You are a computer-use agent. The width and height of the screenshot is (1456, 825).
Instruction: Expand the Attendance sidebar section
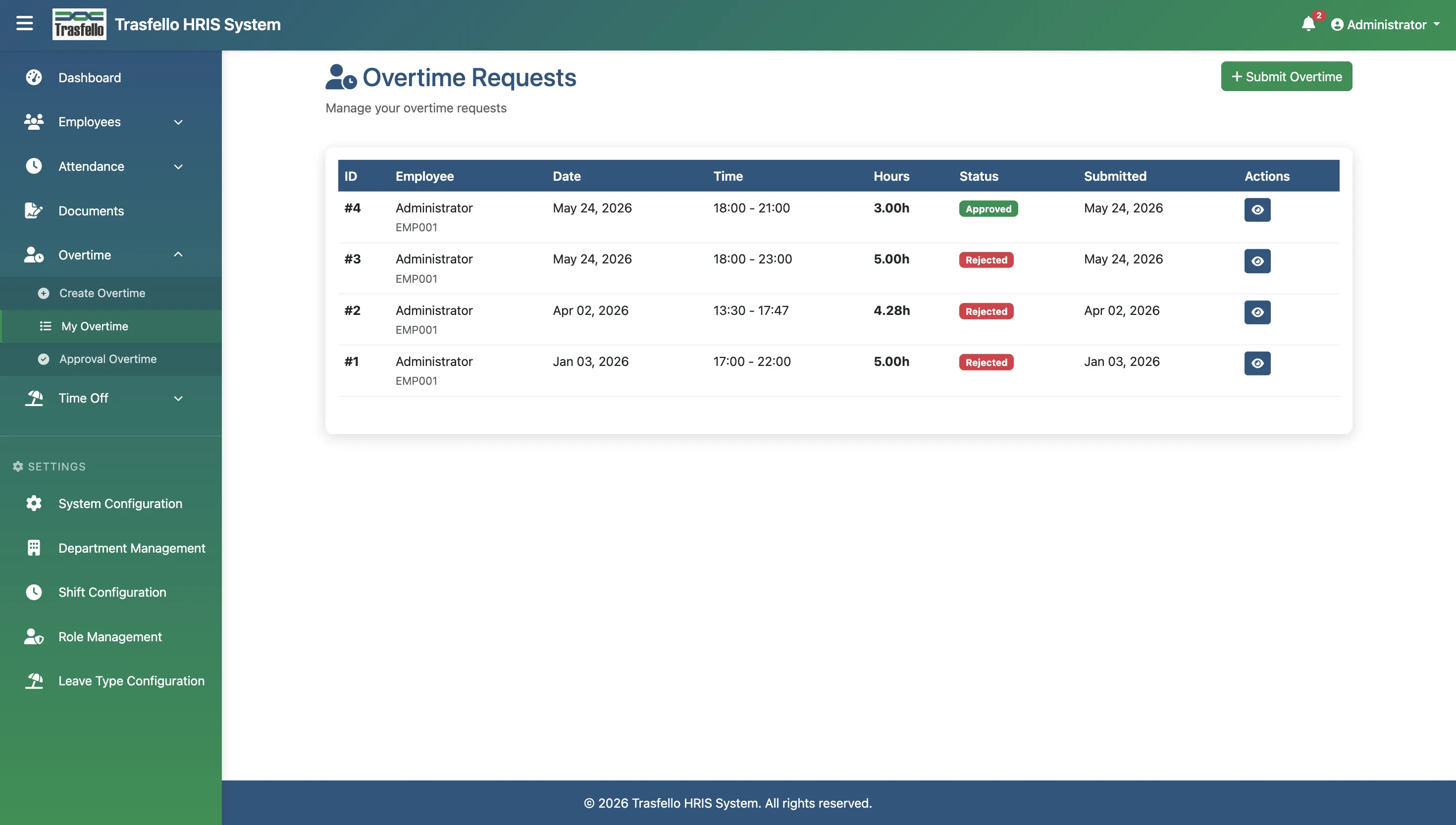pos(111,166)
